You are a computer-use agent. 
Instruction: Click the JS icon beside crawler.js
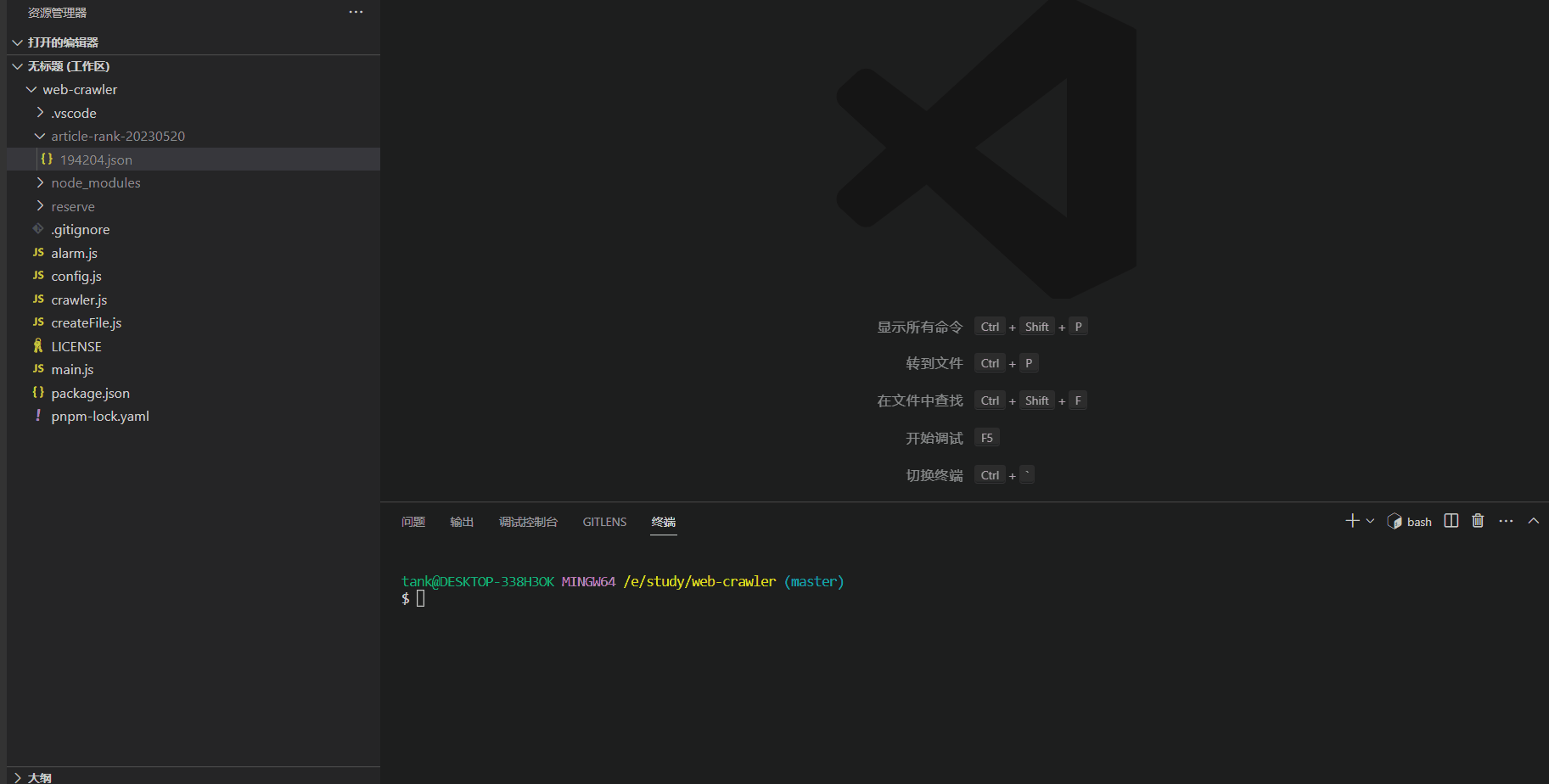38,299
